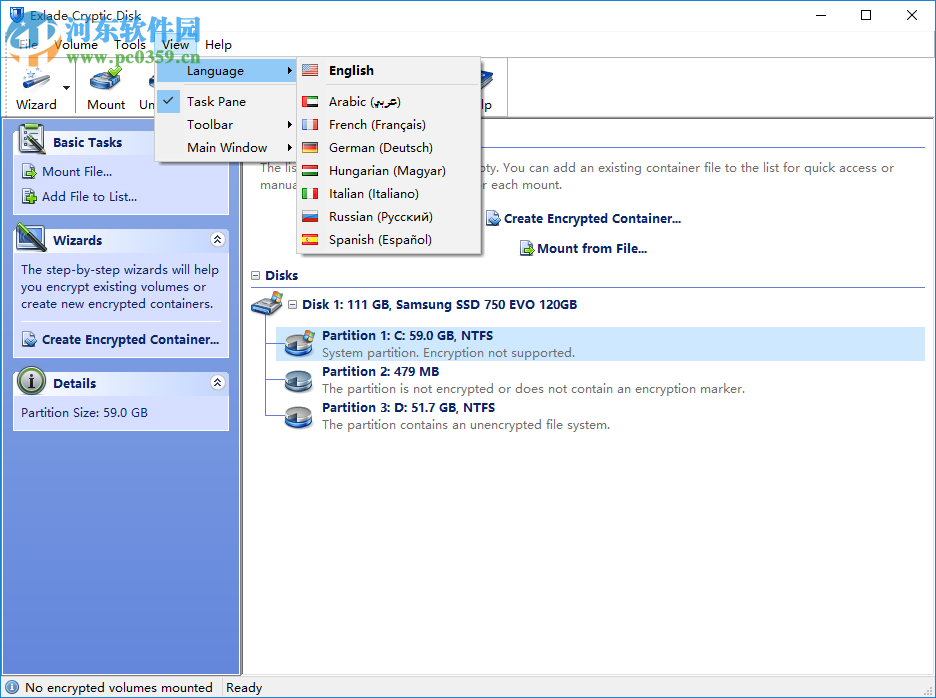Viewport: 936px width, 698px height.
Task: Close the open View menu
Action: pyautogui.click(x=176, y=45)
